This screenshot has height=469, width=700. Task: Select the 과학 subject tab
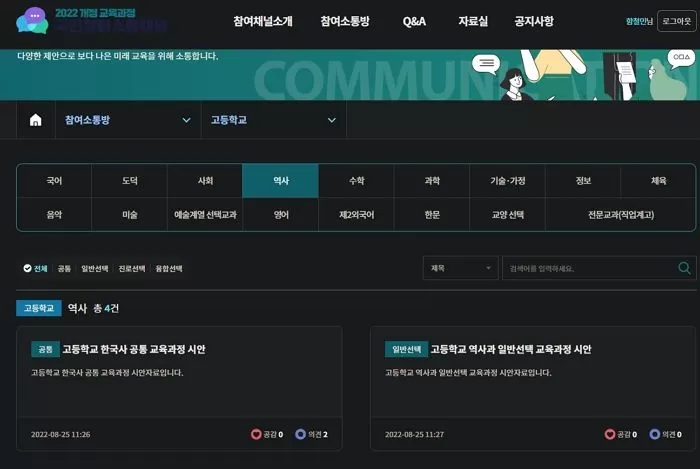(x=432, y=181)
